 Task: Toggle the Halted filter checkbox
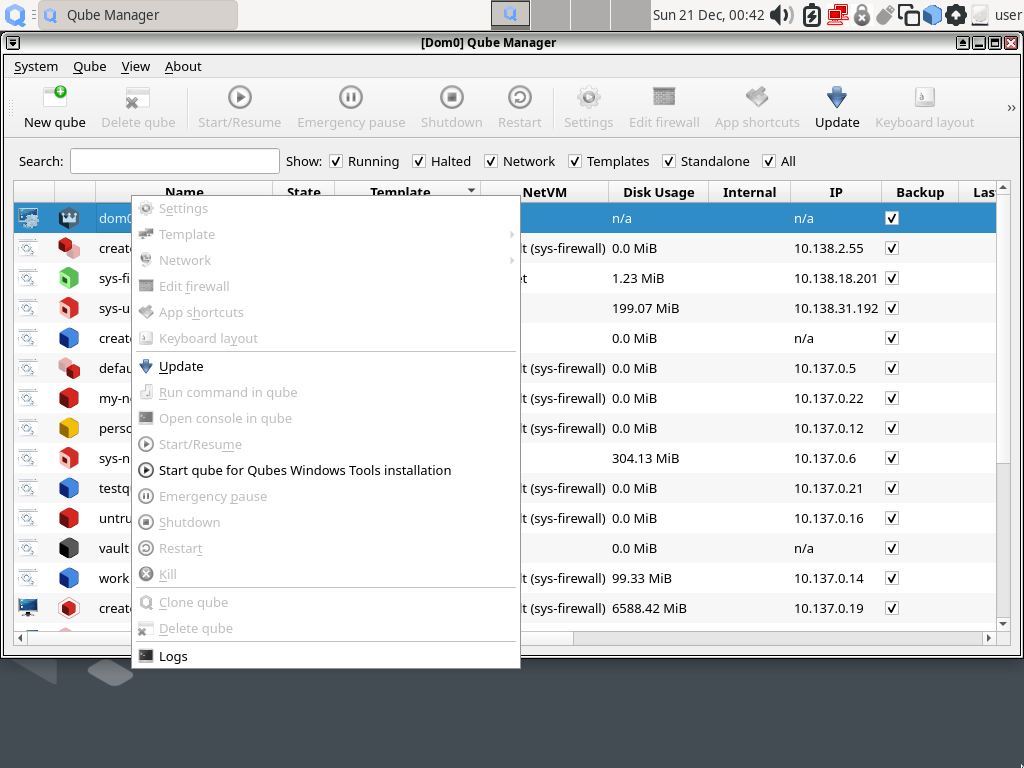(x=420, y=161)
